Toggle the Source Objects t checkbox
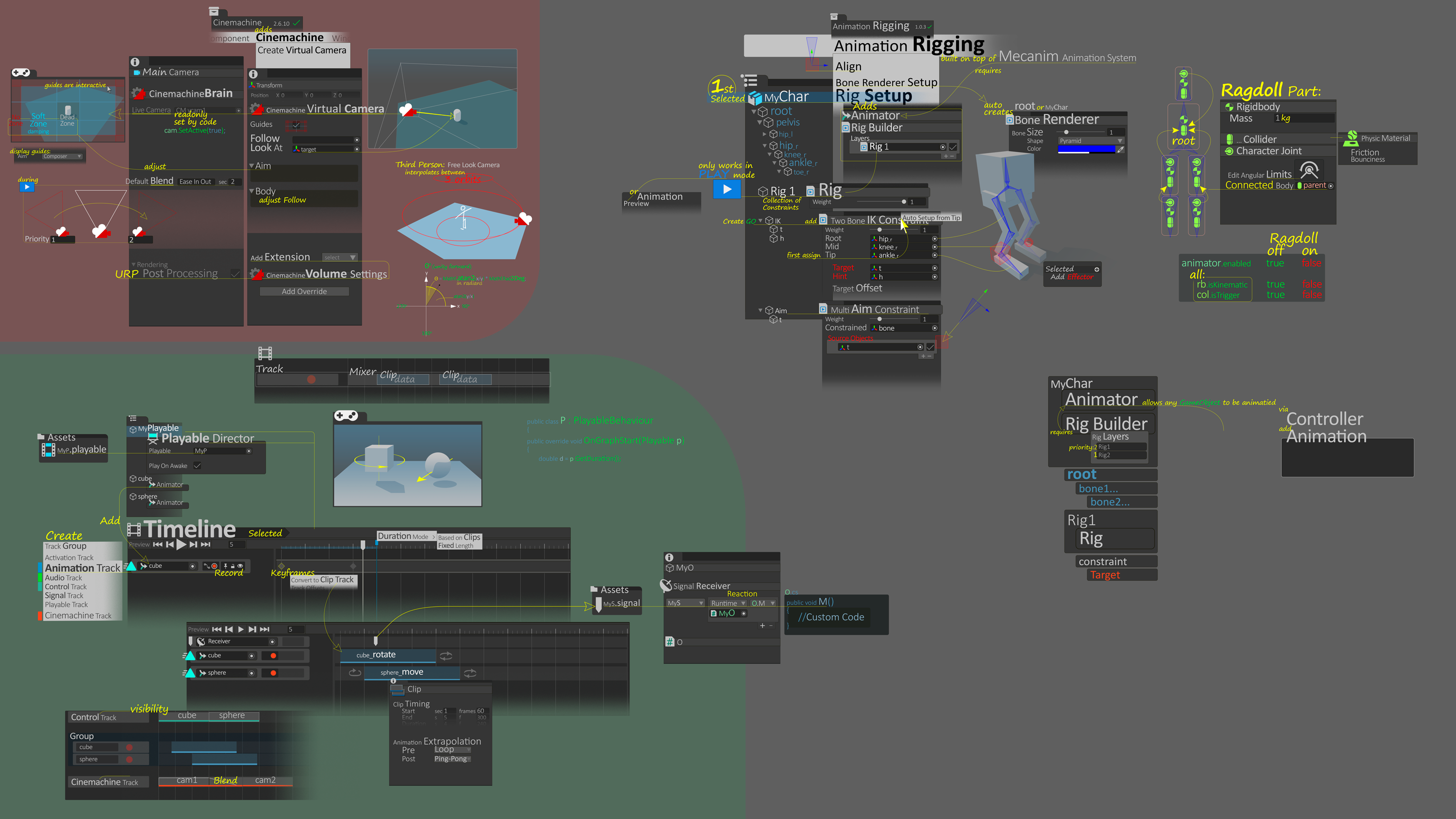 [930, 347]
